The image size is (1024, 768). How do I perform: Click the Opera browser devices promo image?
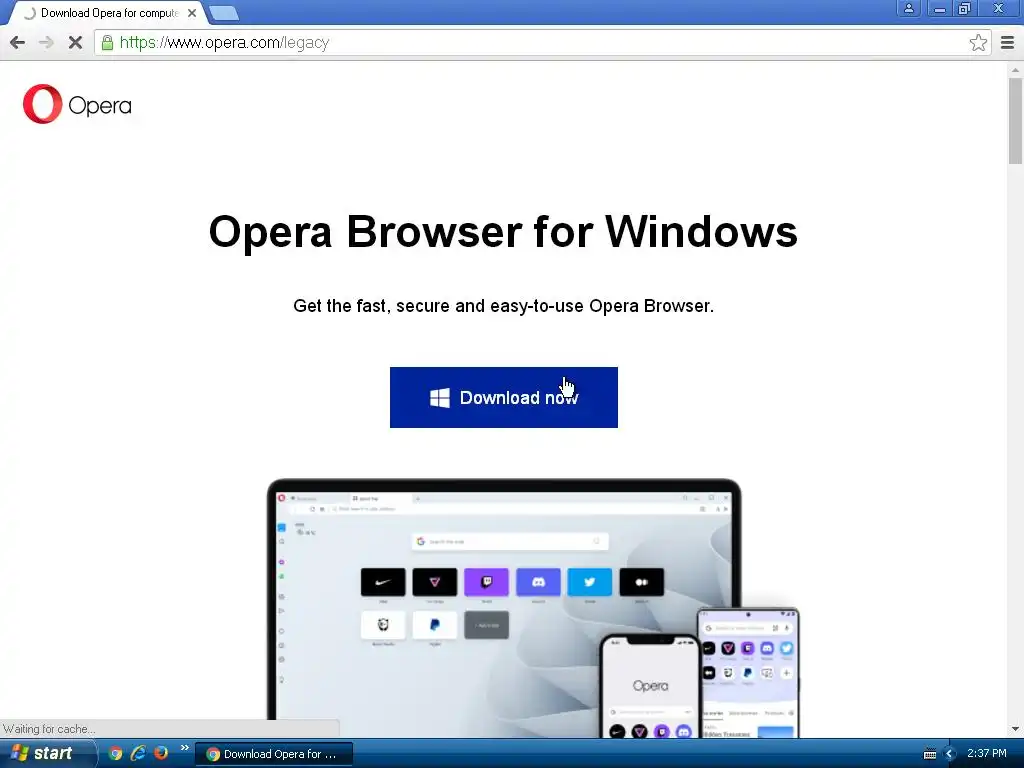pyautogui.click(x=534, y=609)
